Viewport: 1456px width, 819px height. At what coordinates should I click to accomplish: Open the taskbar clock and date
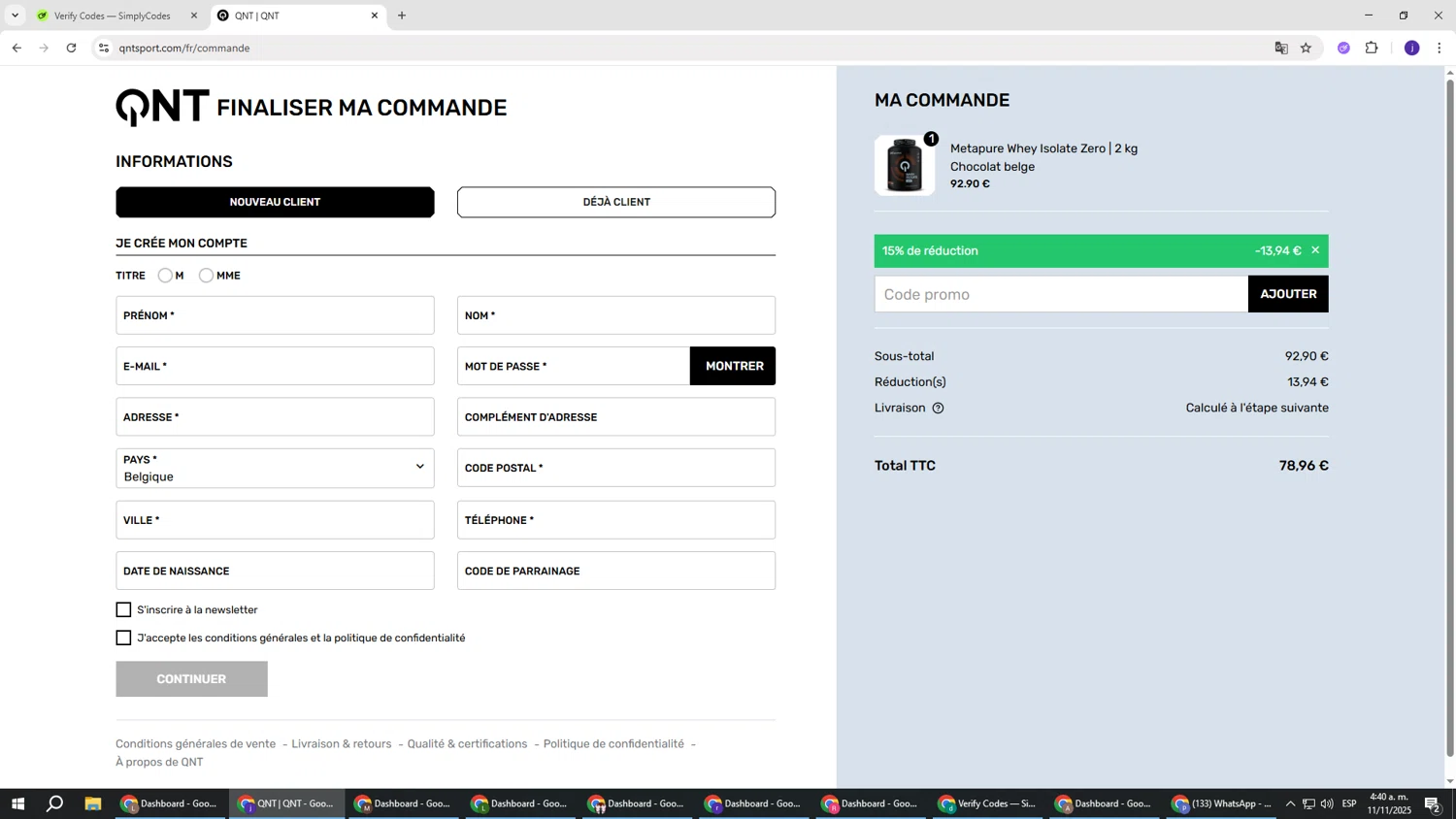1389,803
